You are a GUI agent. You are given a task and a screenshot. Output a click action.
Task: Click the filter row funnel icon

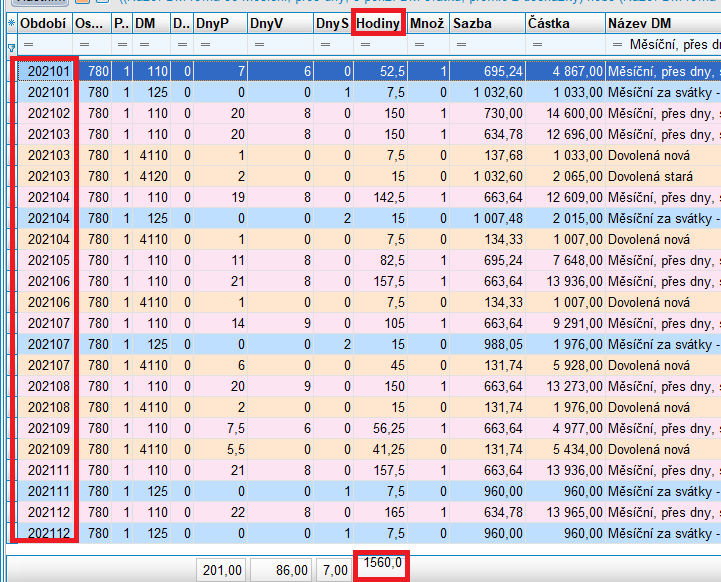[x=11, y=46]
